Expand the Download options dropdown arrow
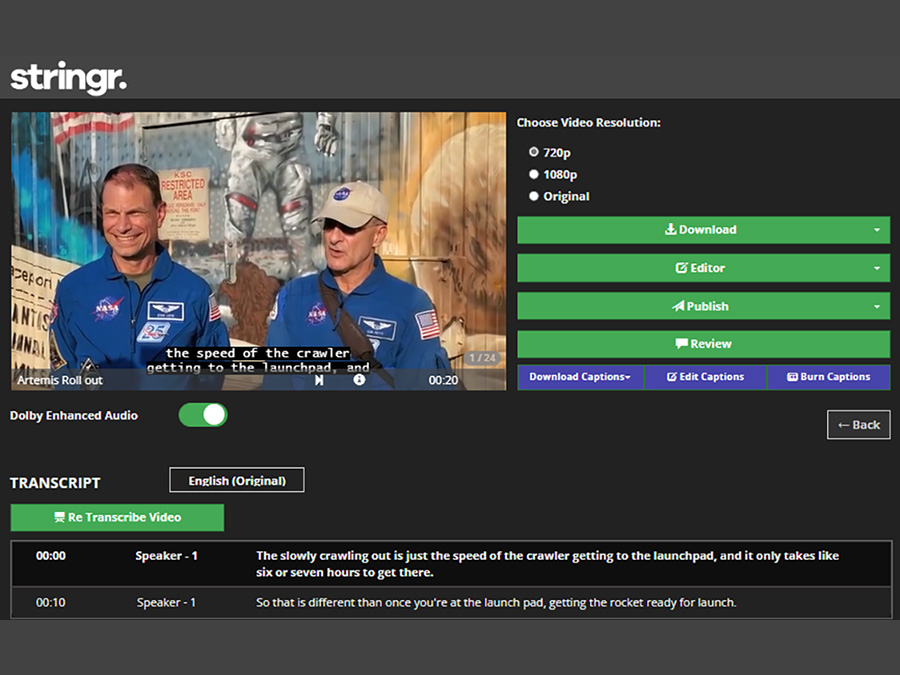Image resolution: width=900 pixels, height=675 pixels. [876, 229]
